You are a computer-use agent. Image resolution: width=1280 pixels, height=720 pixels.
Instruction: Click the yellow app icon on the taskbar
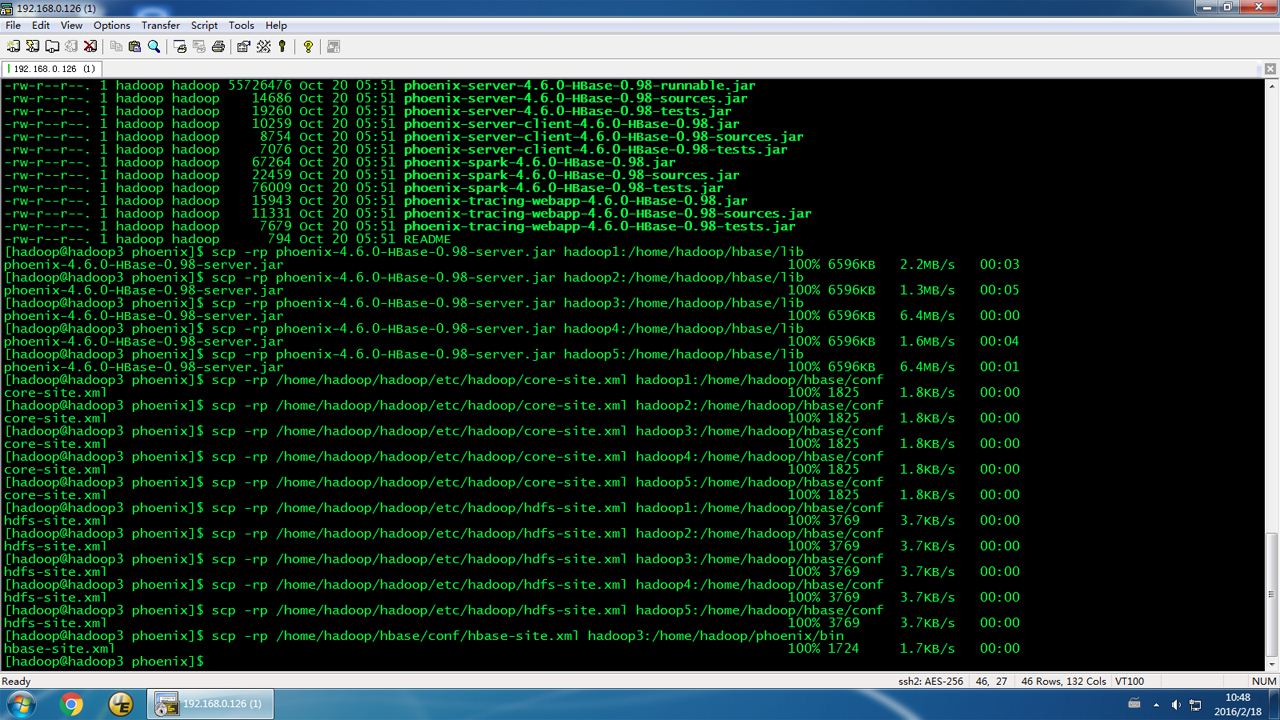(120, 704)
